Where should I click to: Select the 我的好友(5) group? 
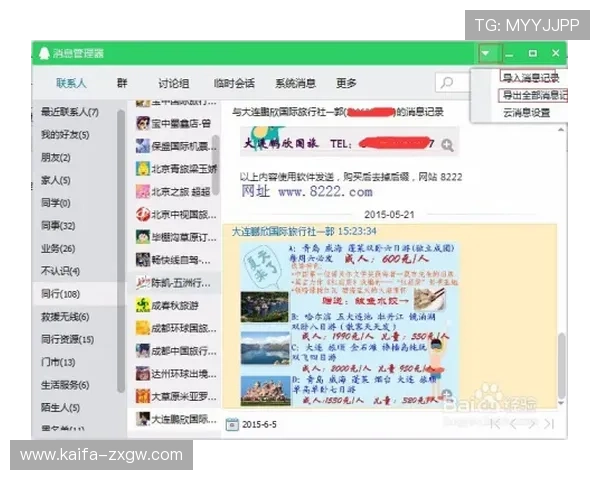click(x=65, y=135)
